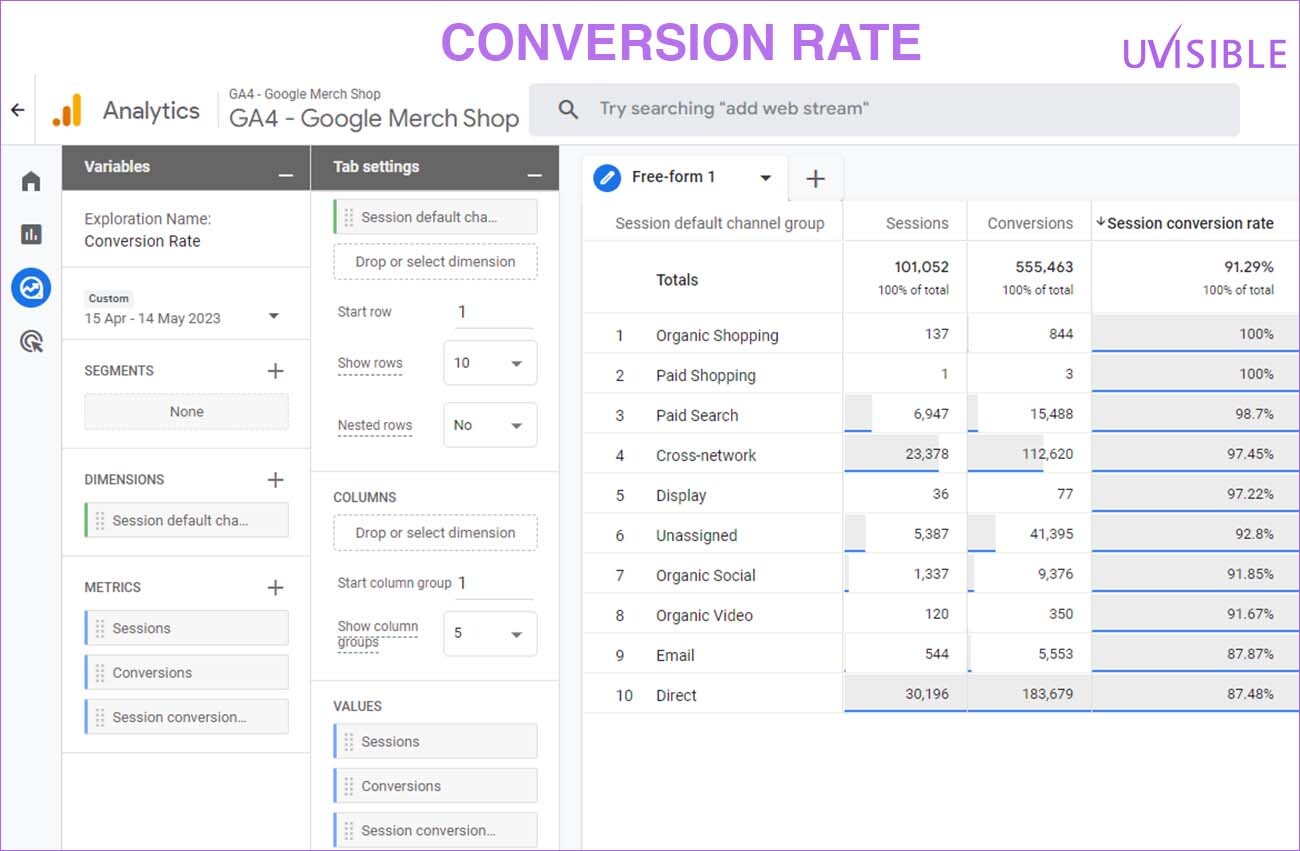This screenshot has width=1300, height=851.
Task: Click the None segment placeholder
Action: tap(186, 412)
